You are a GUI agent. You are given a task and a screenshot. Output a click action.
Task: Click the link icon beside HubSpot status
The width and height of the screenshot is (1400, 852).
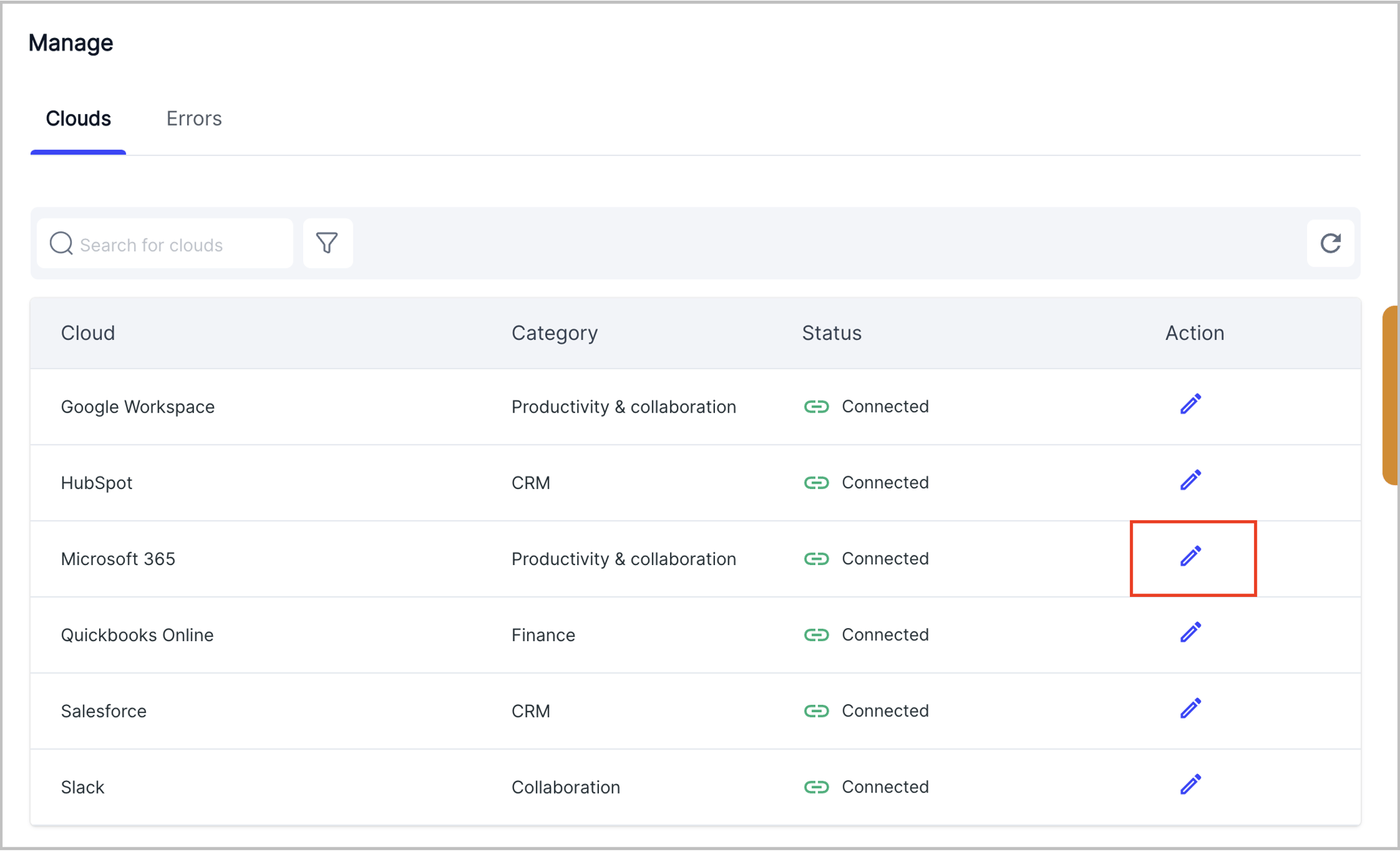pos(817,482)
